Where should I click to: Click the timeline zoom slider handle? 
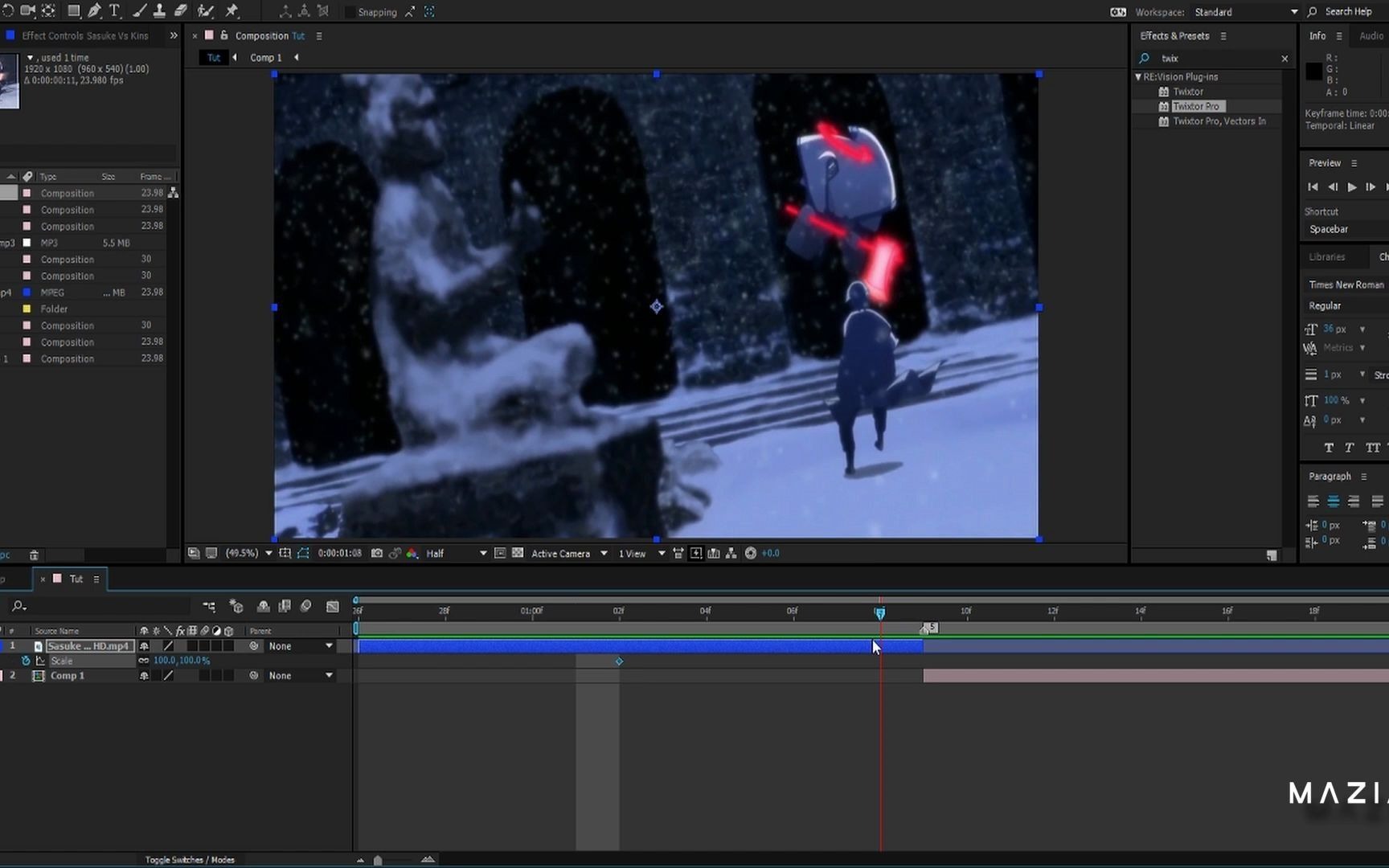click(378, 860)
